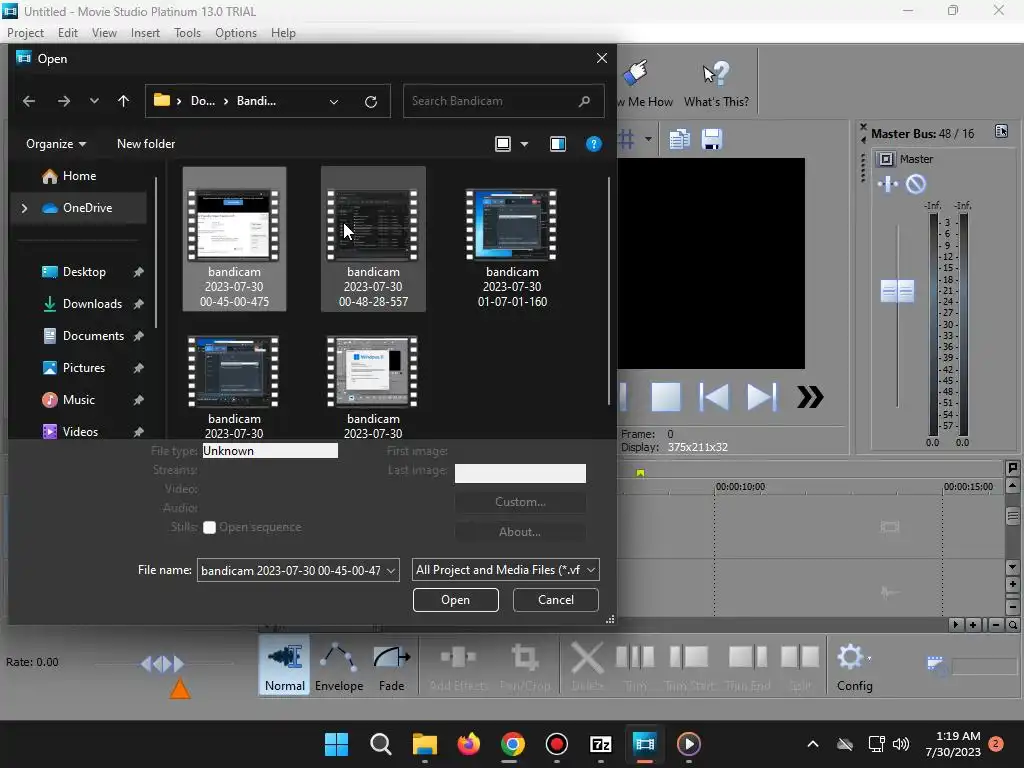Select the Normal edit tool
Viewport: 1024px width, 768px height.
click(285, 665)
